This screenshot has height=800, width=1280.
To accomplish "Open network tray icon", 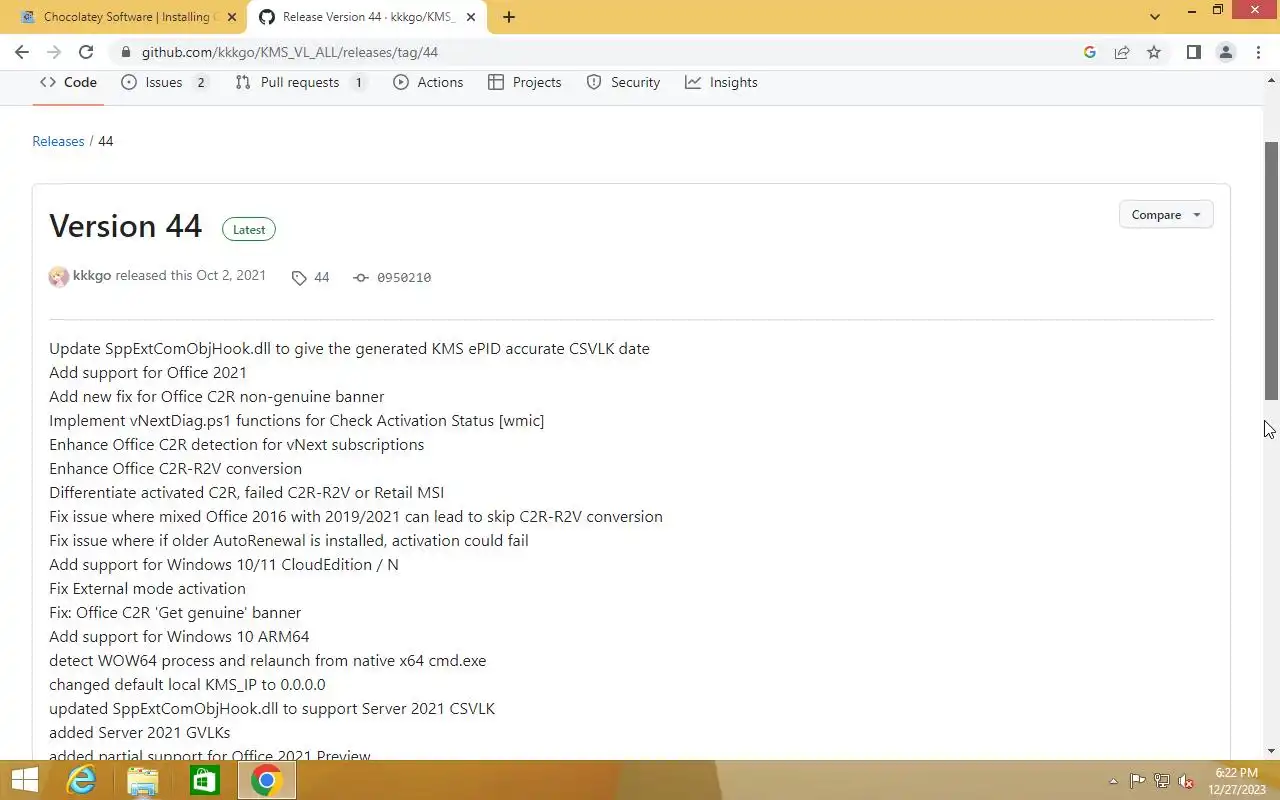I will (x=1162, y=781).
